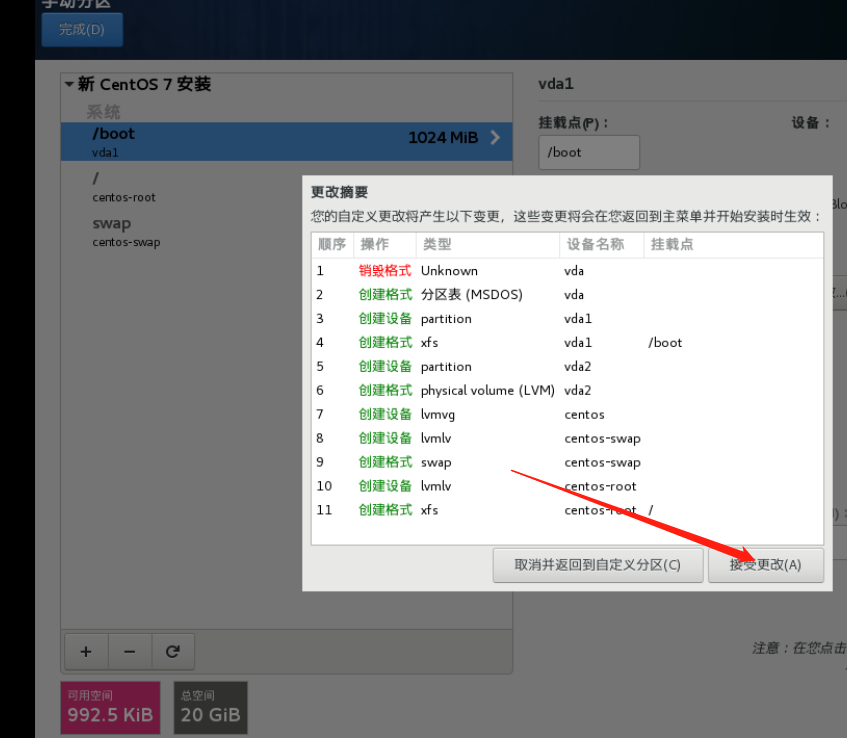Screen dimensions: 847x738
Task: Select the 销毁格式 Unknown vda row
Action: click(x=450, y=270)
